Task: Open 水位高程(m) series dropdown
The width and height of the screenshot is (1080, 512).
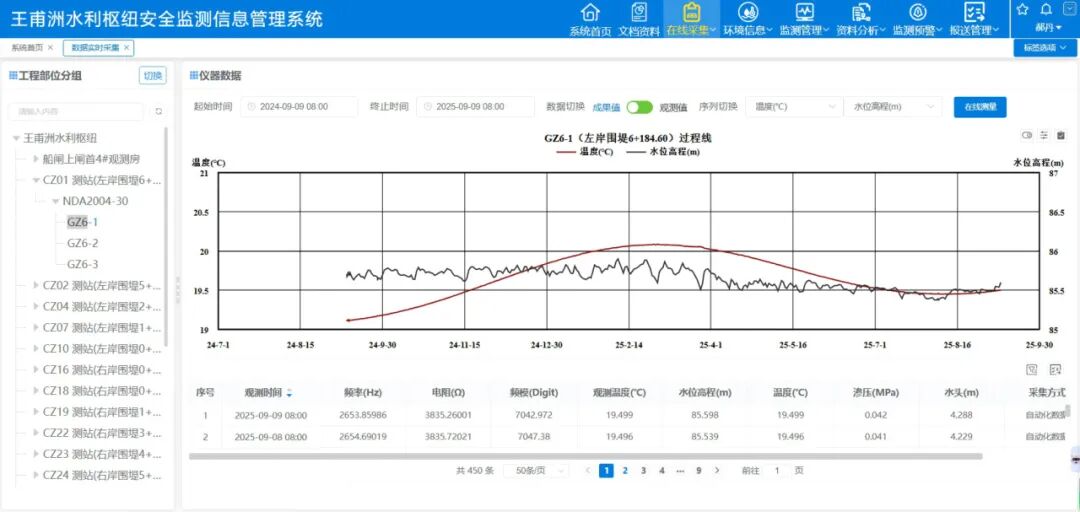Action: pos(893,107)
